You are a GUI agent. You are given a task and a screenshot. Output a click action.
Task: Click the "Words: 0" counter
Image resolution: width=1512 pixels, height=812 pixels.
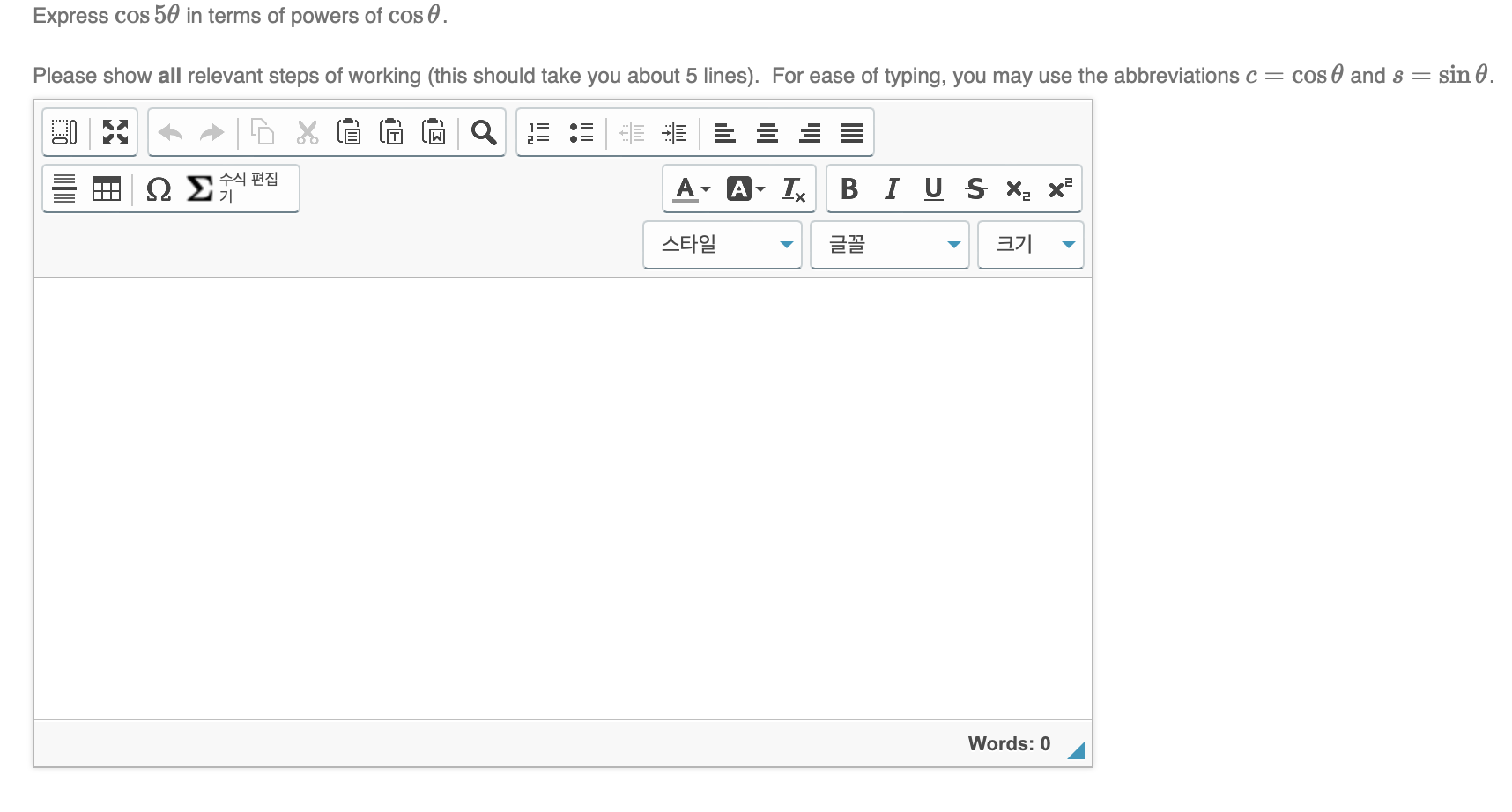point(1009,744)
